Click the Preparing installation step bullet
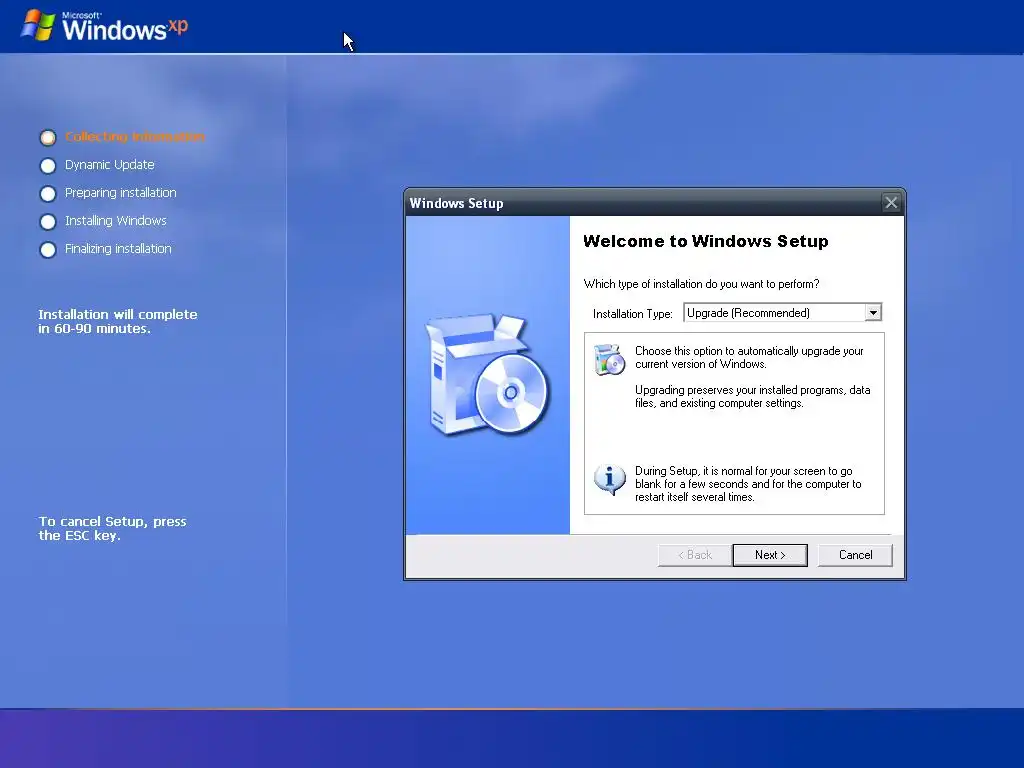1024x768 pixels. pyautogui.click(x=48, y=193)
